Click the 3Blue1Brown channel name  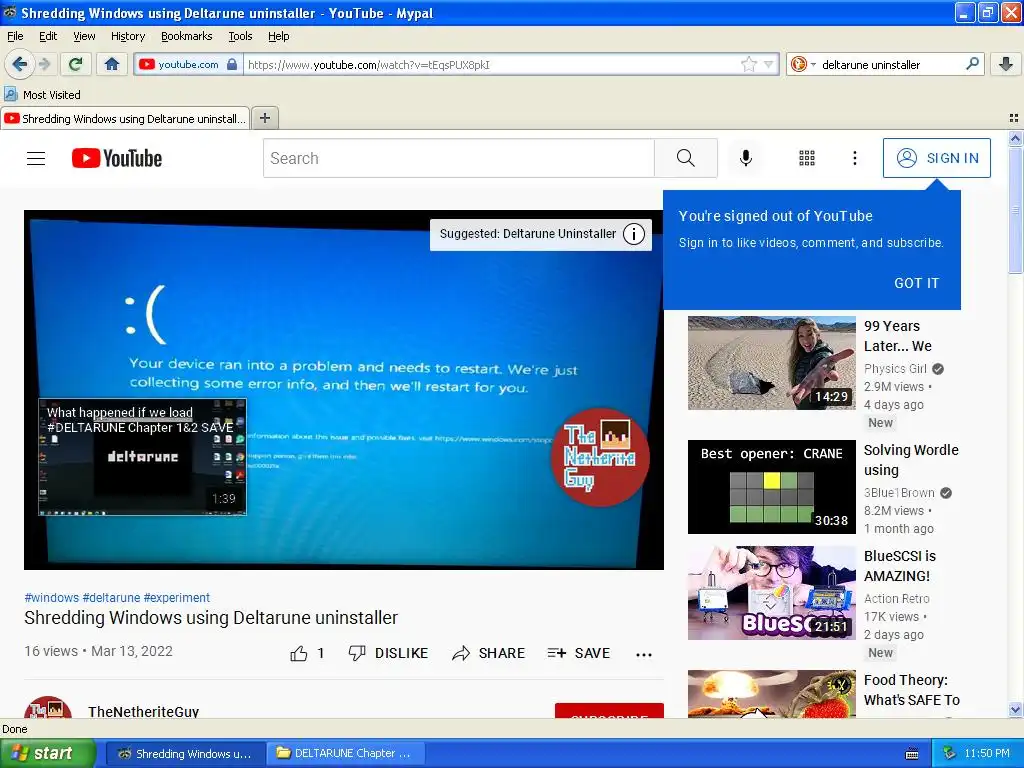click(899, 492)
